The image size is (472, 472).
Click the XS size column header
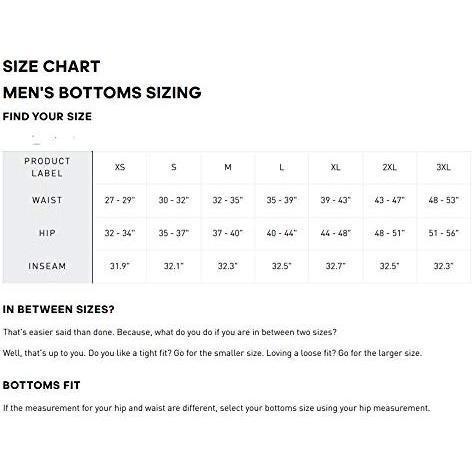pos(120,167)
